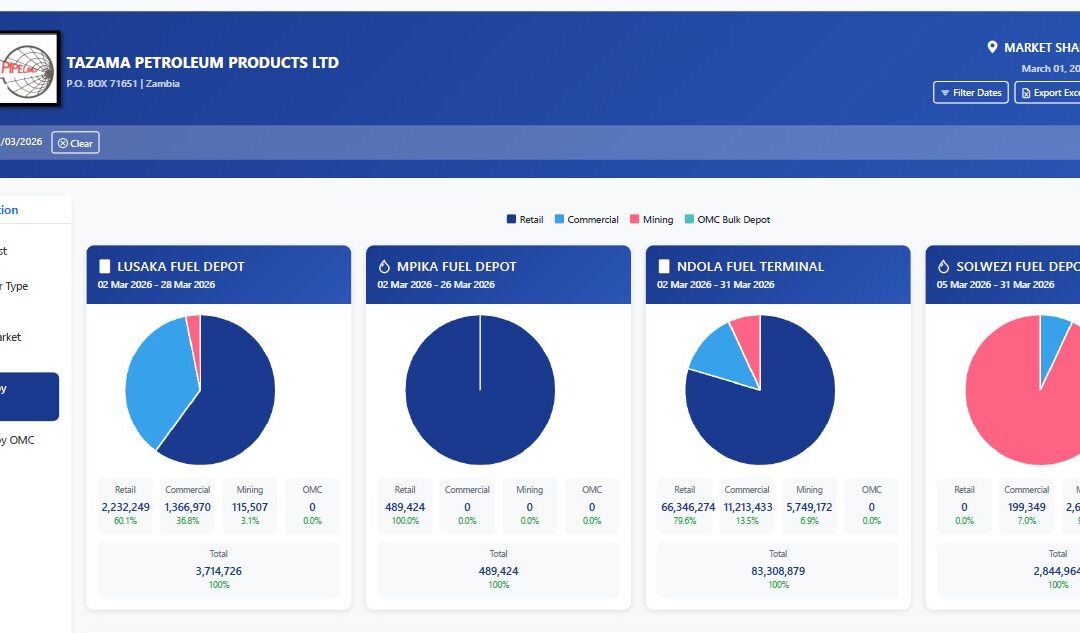The width and height of the screenshot is (1080, 633).
Task: Click the Lusaka Fuel Depot building icon
Action: coord(104,267)
